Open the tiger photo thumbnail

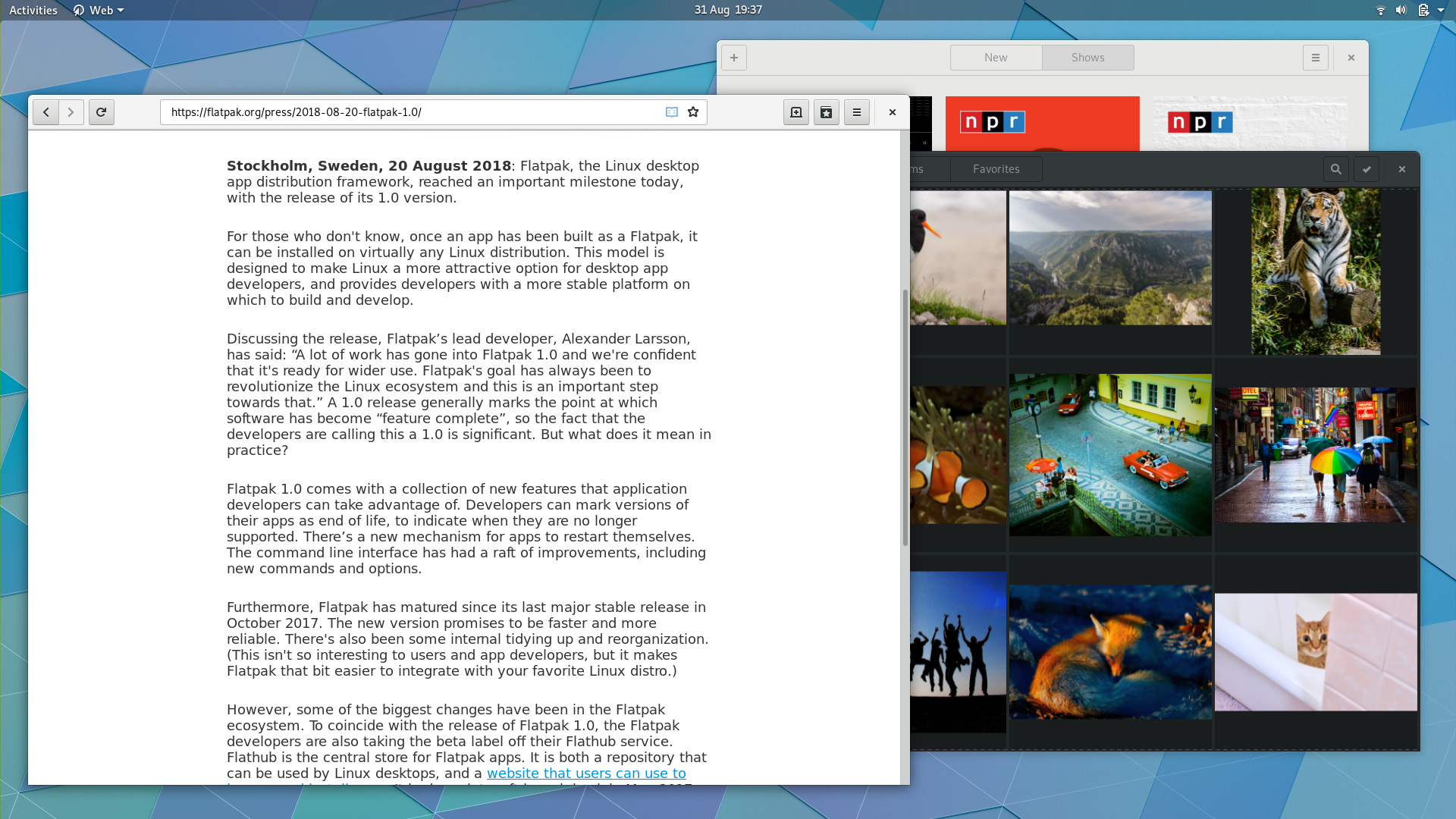[x=1315, y=271]
